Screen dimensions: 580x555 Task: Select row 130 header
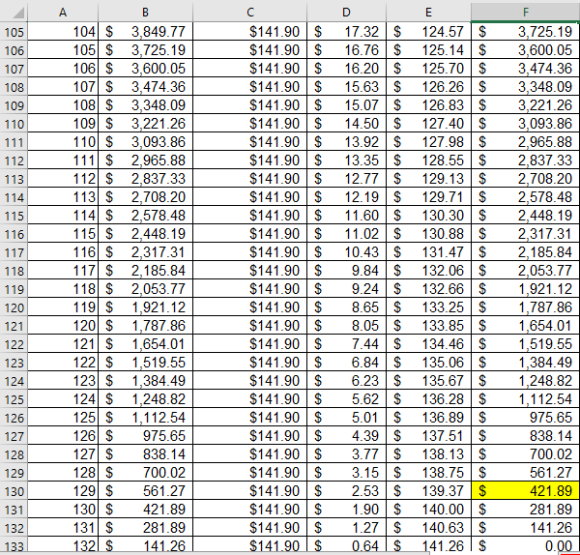click(x=14, y=491)
